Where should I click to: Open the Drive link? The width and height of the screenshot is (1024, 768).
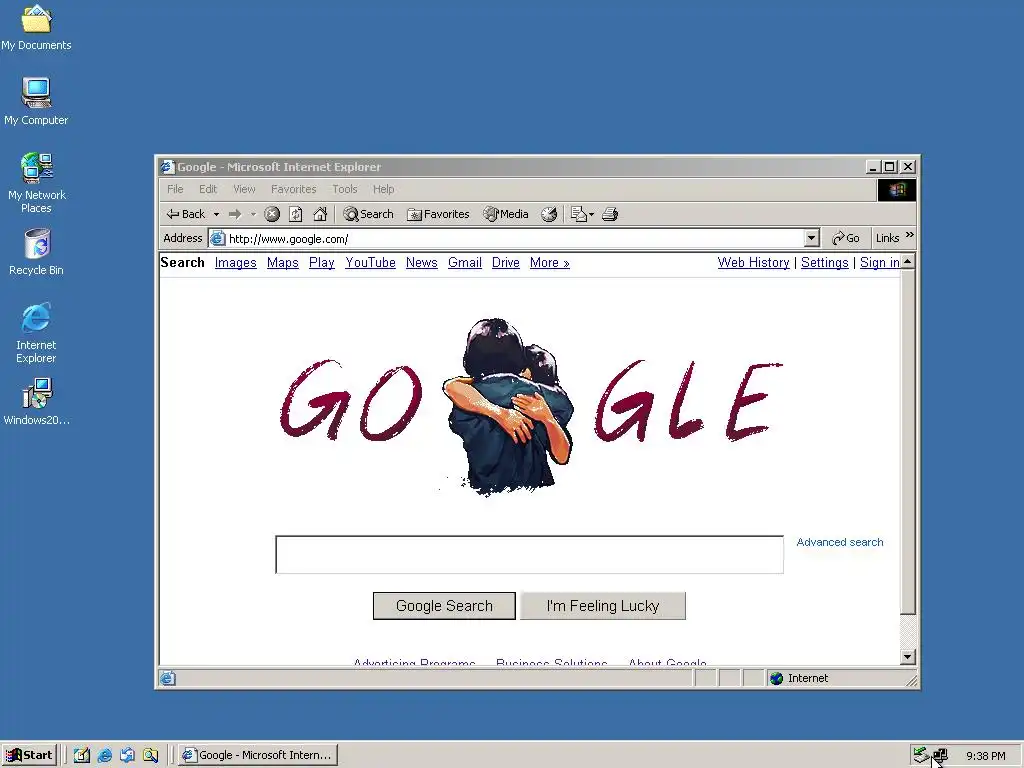coord(505,263)
